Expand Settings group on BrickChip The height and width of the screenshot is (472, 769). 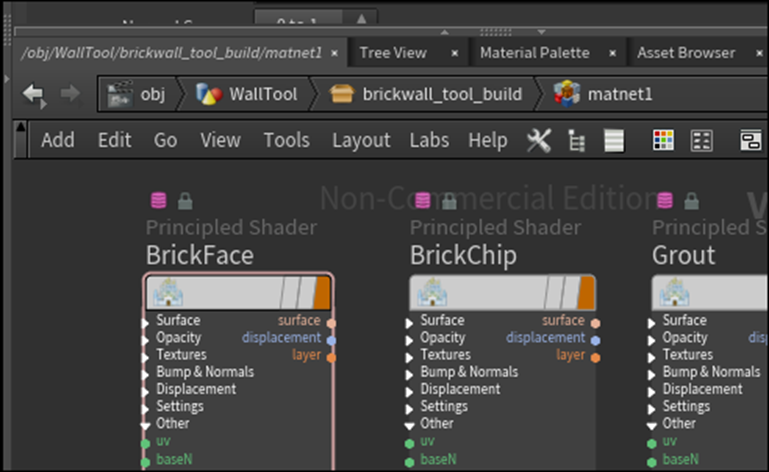[x=409, y=409]
